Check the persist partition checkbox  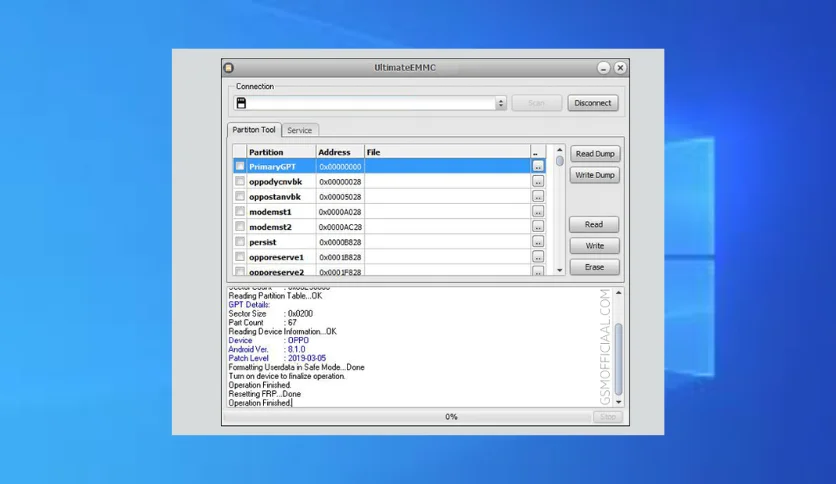(x=240, y=241)
